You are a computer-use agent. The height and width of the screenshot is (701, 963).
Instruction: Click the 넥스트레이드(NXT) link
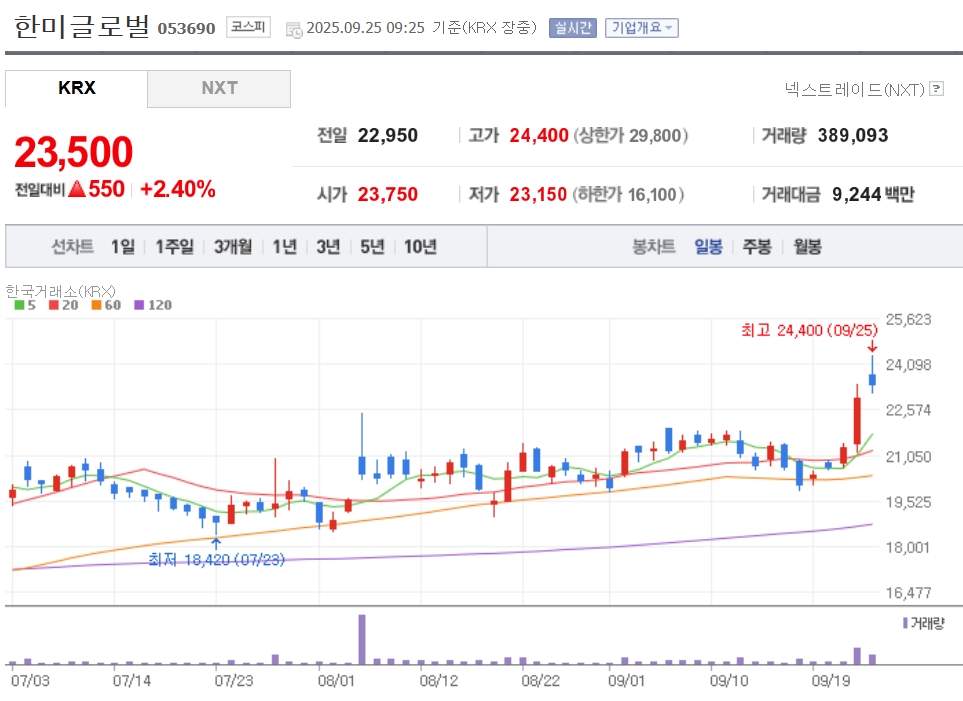click(x=854, y=90)
